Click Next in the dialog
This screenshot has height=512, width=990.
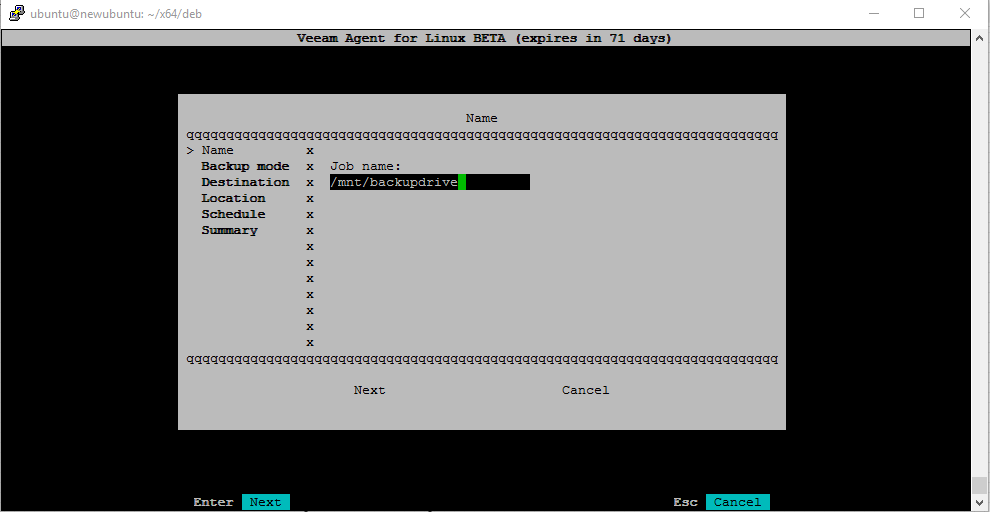coord(369,390)
